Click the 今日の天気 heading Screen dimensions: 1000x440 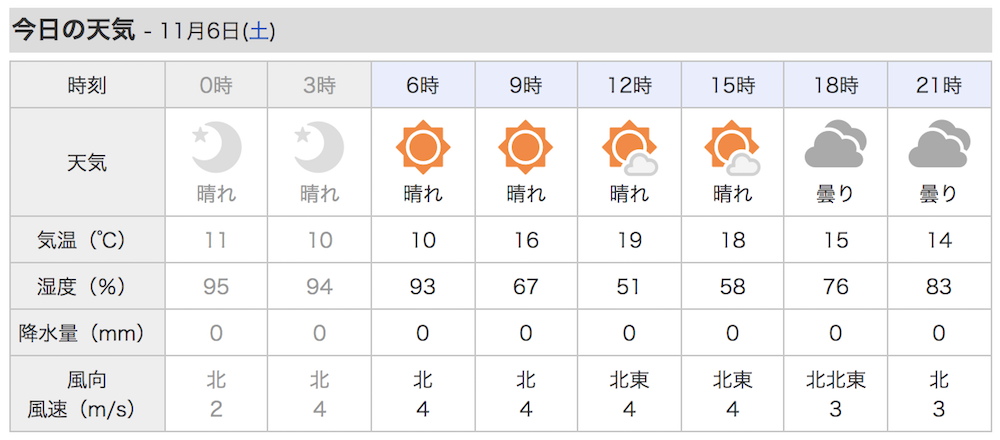(75, 31)
